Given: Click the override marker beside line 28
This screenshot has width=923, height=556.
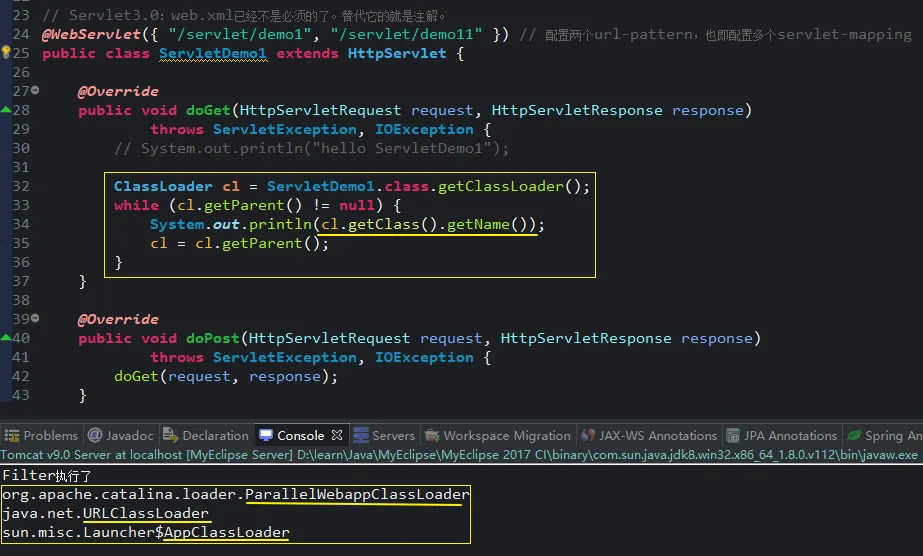Looking at the screenshot, I should click(x=6, y=109).
